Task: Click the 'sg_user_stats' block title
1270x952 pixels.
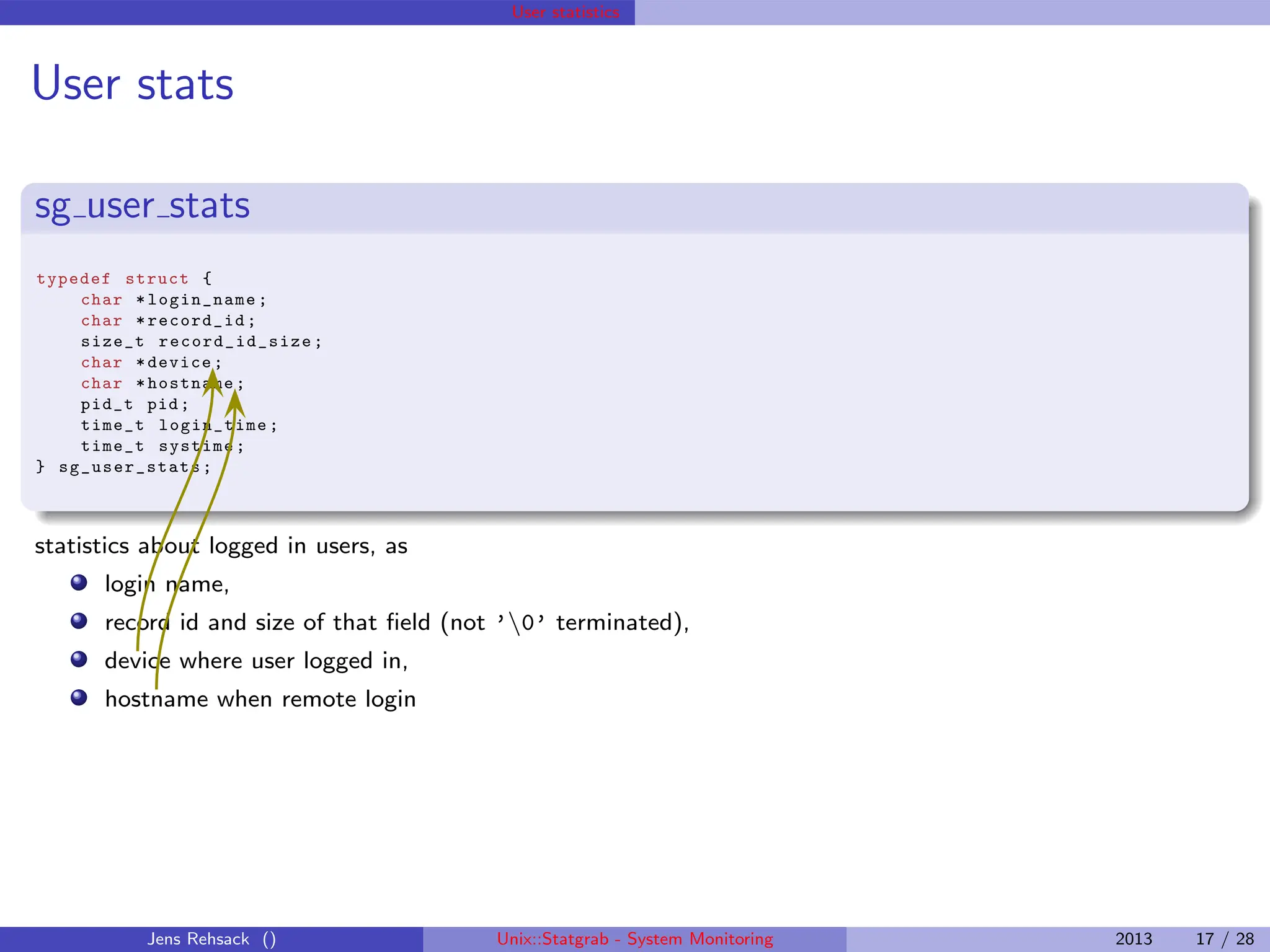Action: pyautogui.click(x=142, y=206)
